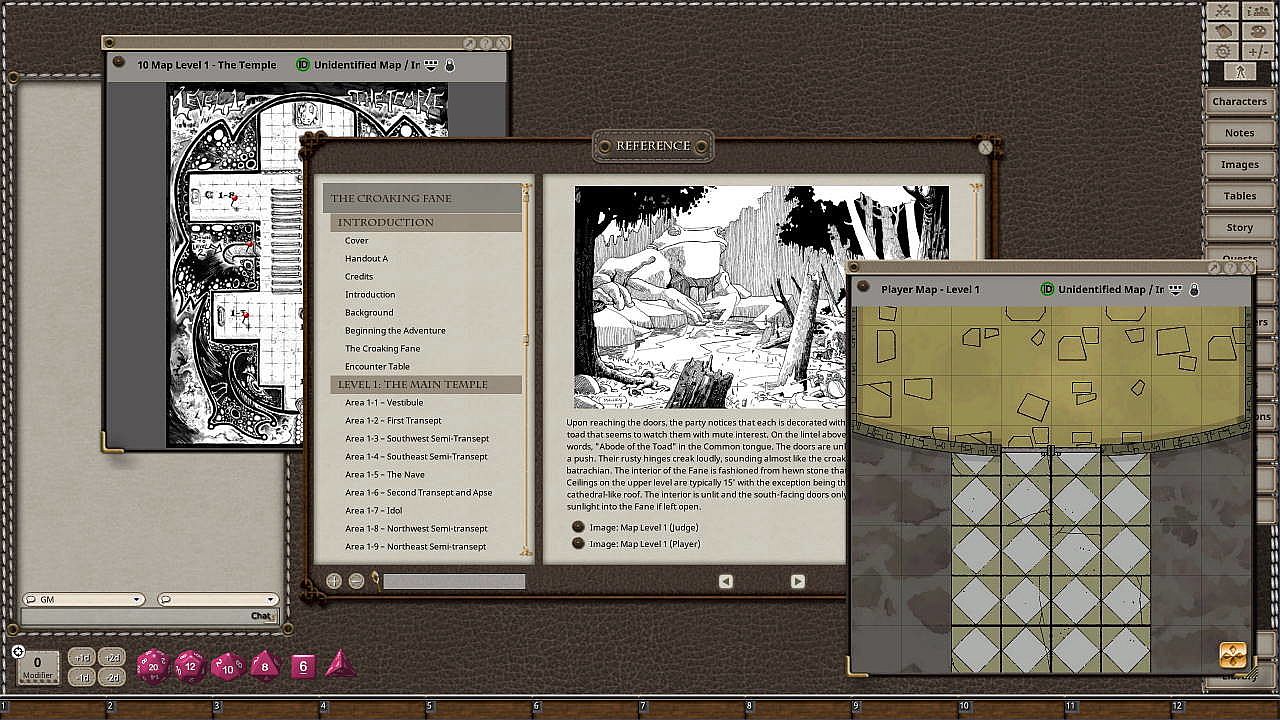Roll the d6 die
The height and width of the screenshot is (720, 1280).
303,666
